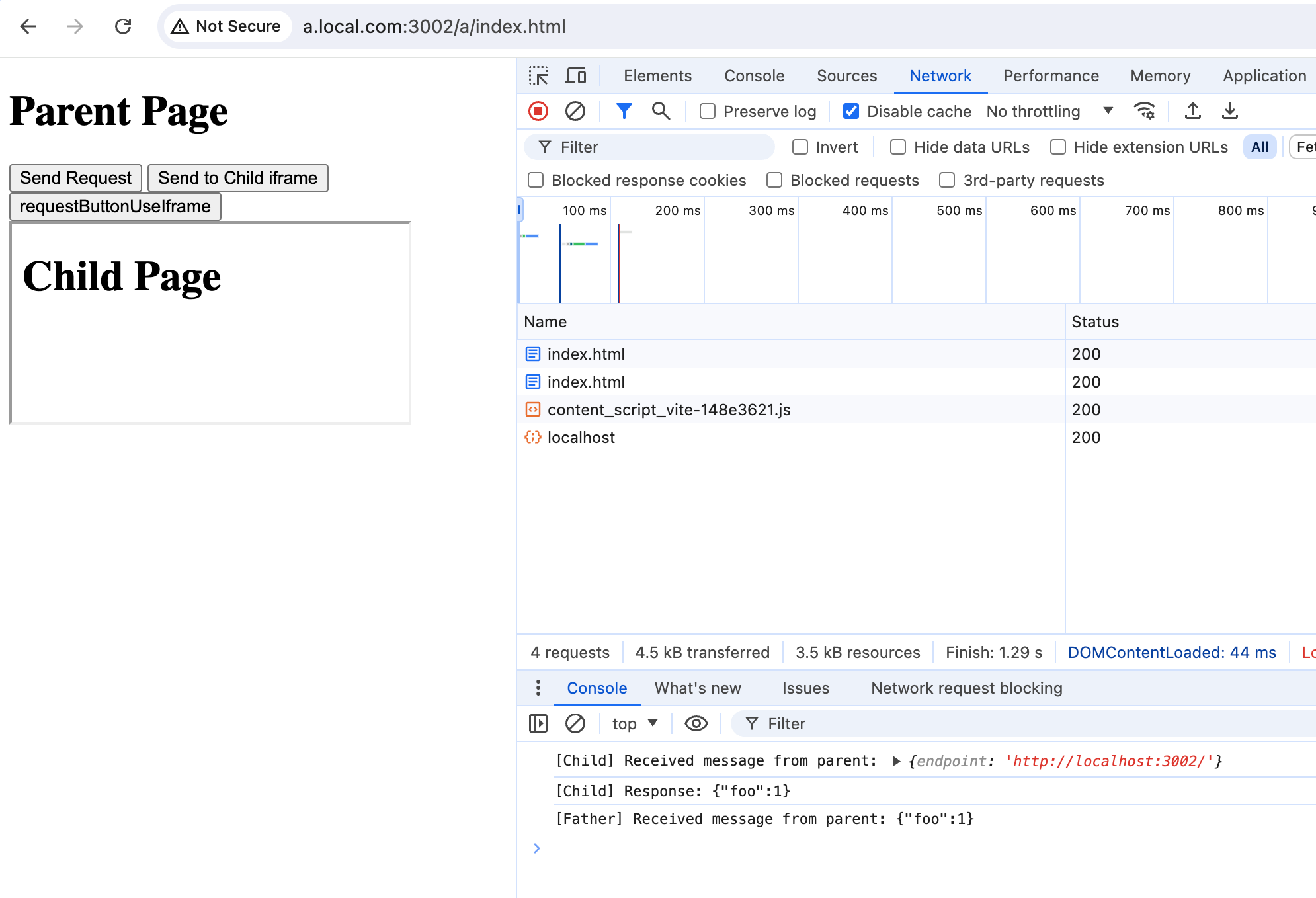Screen dimensions: 1316x898
Task: Clear the network log
Action: pyautogui.click(x=575, y=111)
